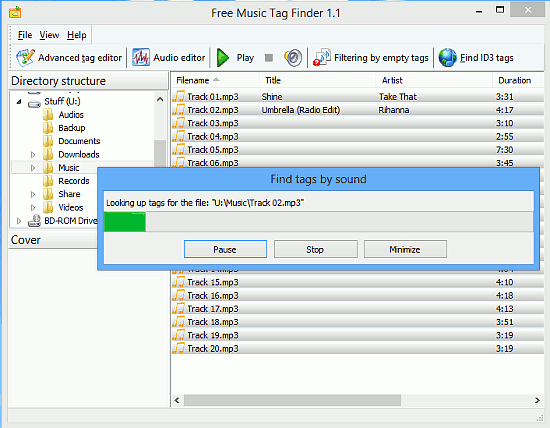This screenshot has width=550, height=428.
Task: Click the Take That artist cell
Action: tap(398, 96)
